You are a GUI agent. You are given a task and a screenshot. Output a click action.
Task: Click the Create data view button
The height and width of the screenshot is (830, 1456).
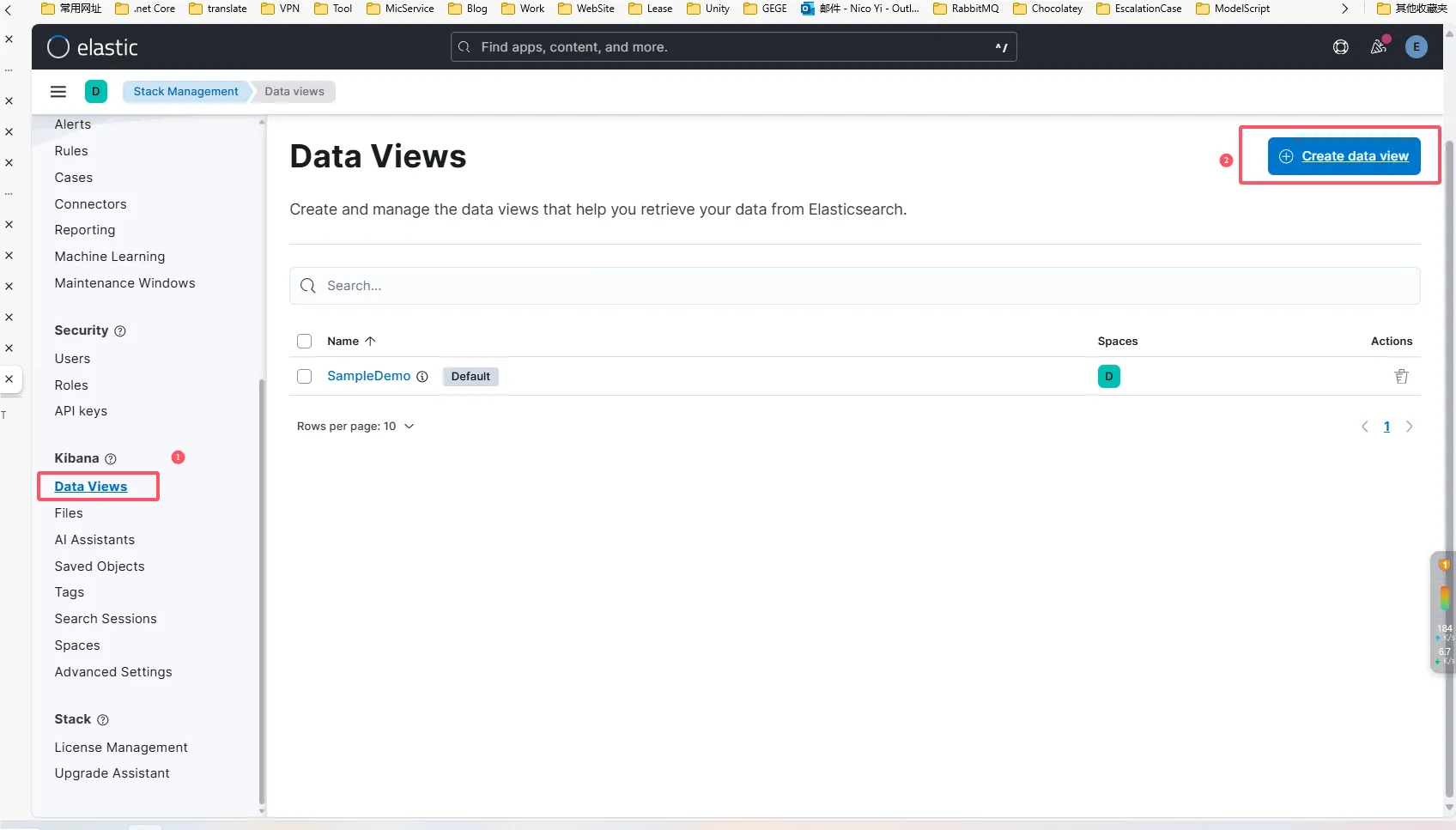(x=1344, y=156)
